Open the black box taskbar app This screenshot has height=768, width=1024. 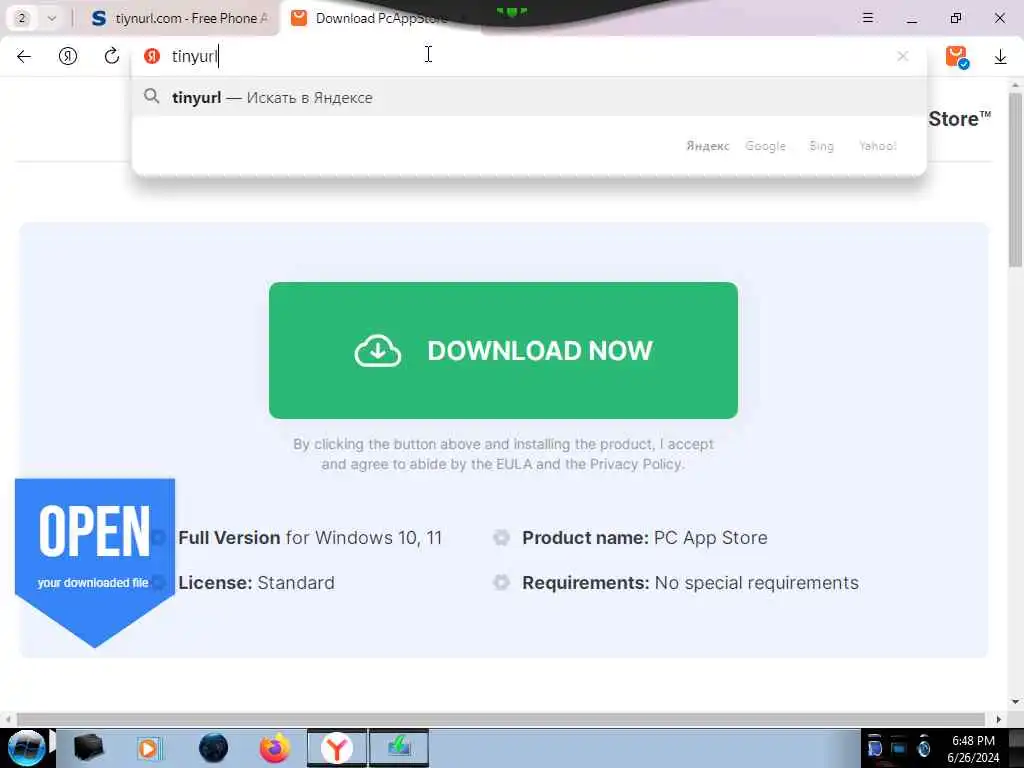[88, 748]
